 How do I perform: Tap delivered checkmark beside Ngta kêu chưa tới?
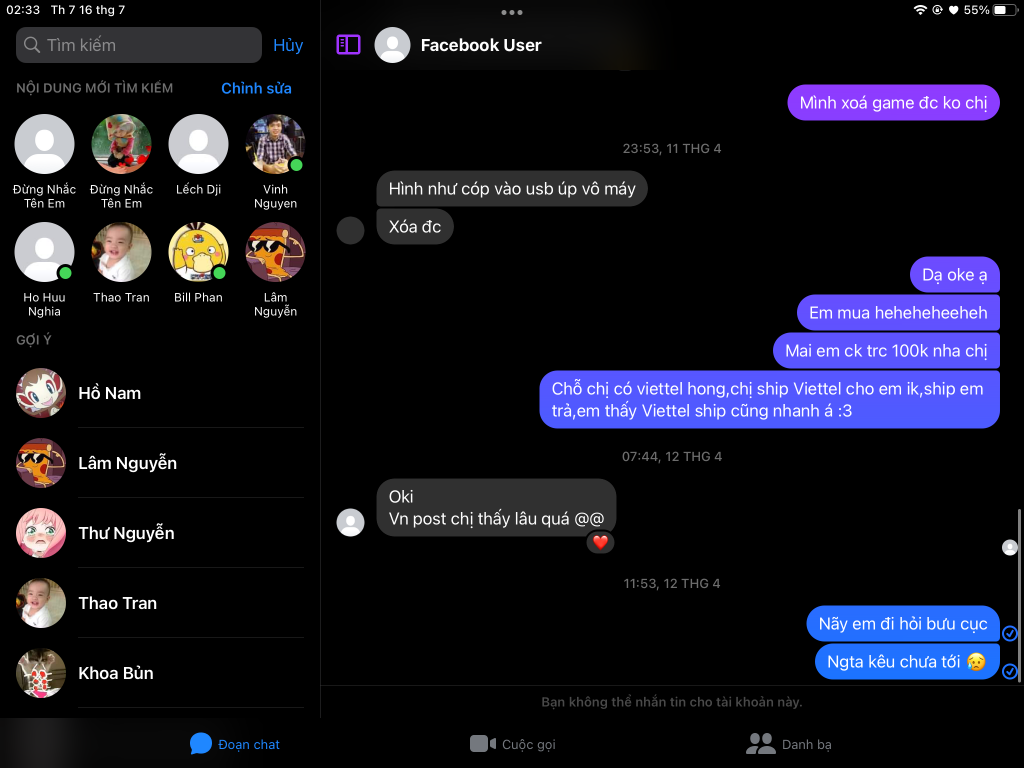pos(1010,671)
